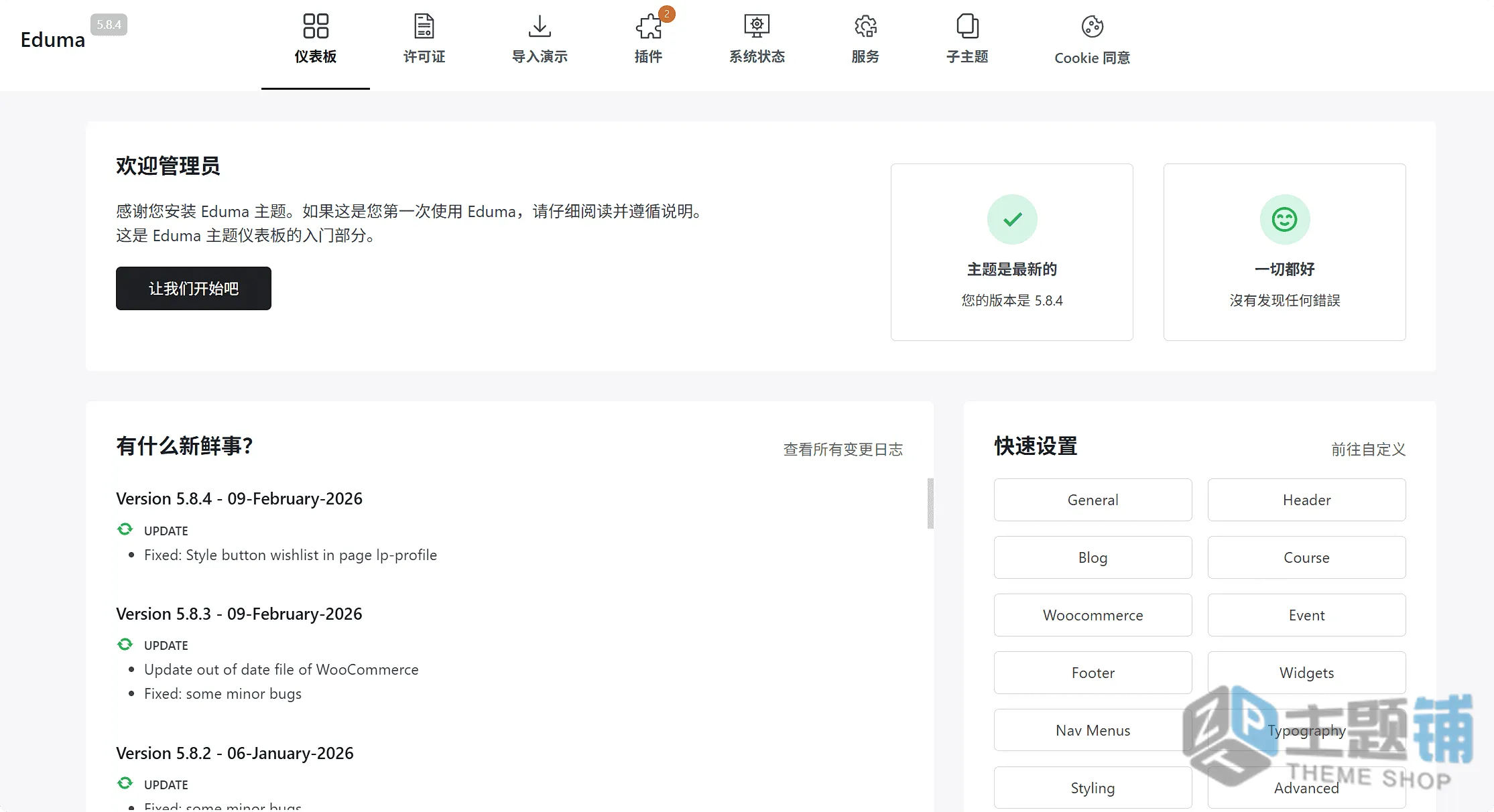The width and height of the screenshot is (1494, 812).
Task: Click the text '您的版本是 5.8.4'
Action: coord(1012,300)
